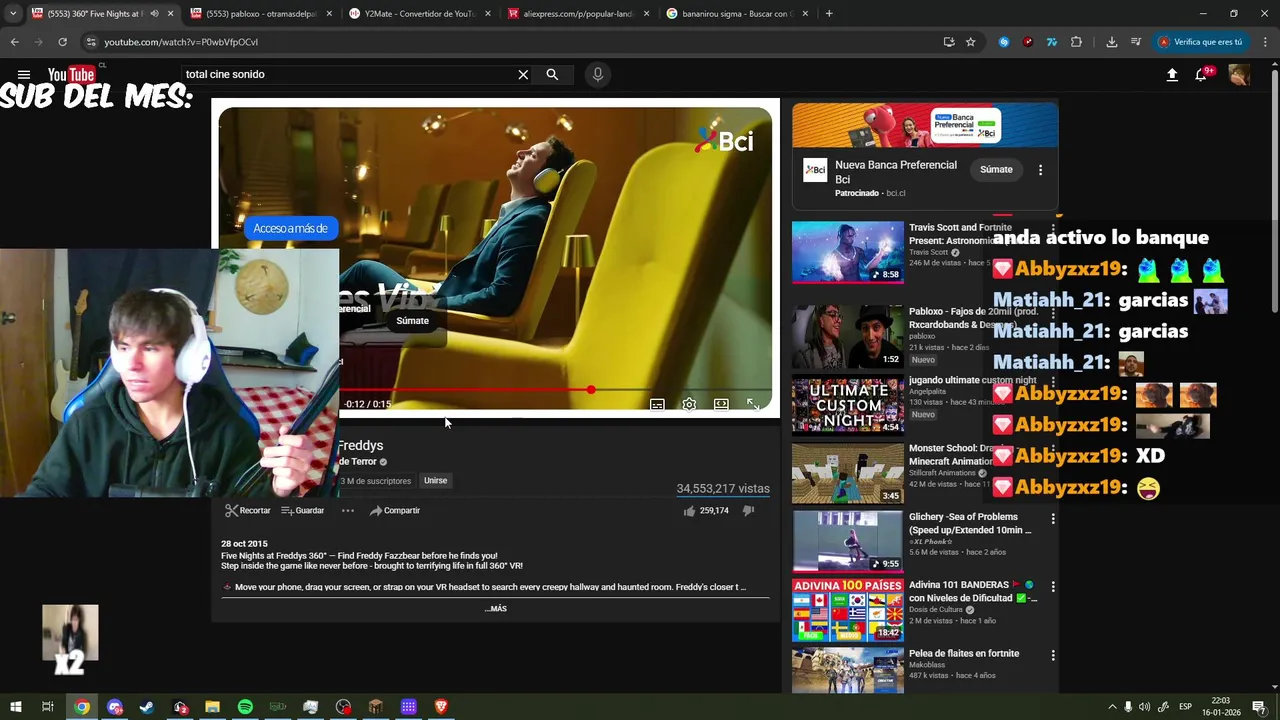Image resolution: width=1280 pixels, height=720 pixels.
Task: Go to YouTube home via logo
Action: 72,75
